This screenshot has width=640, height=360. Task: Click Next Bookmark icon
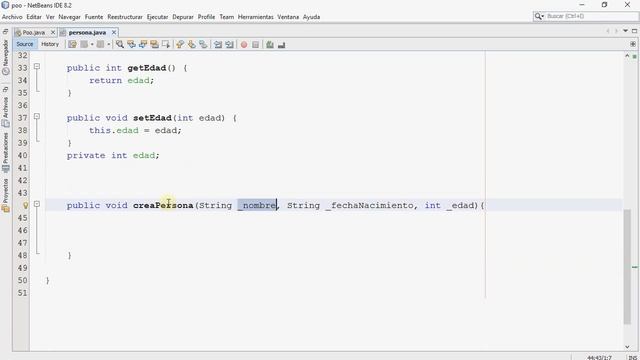coord(191,44)
